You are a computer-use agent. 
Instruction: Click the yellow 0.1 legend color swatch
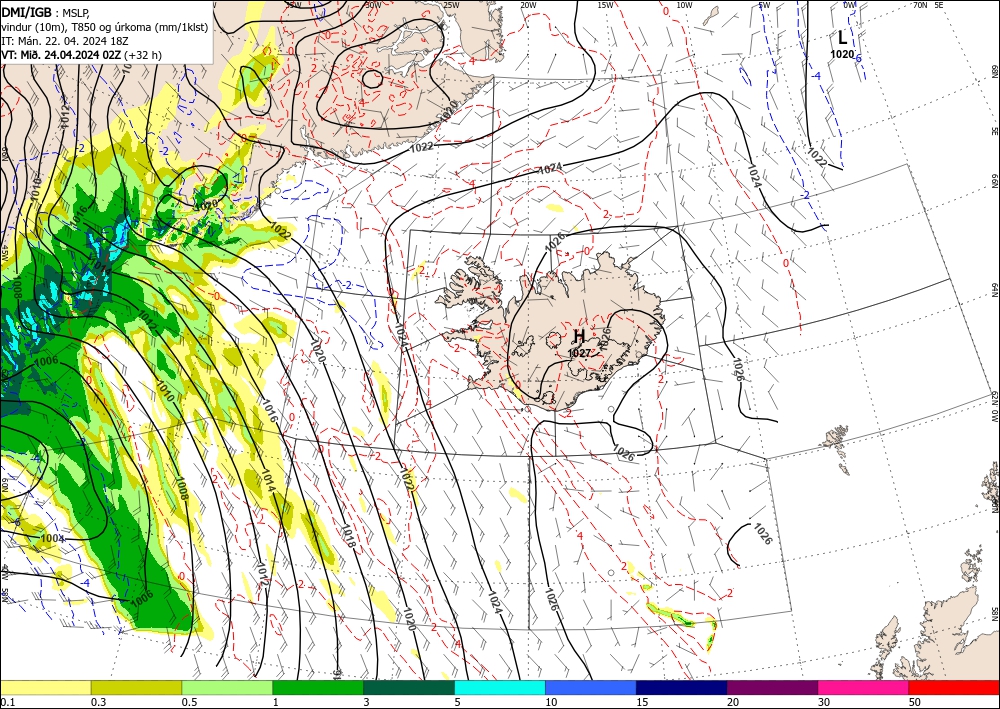(45, 687)
